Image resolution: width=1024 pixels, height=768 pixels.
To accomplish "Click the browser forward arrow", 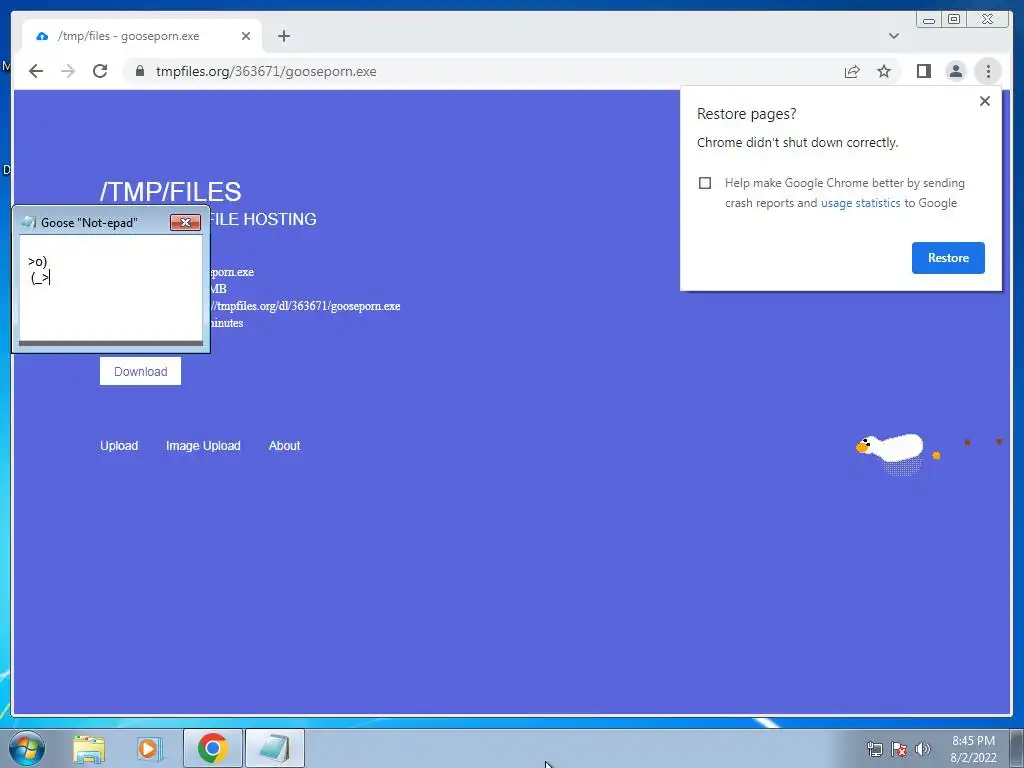I will [68, 71].
